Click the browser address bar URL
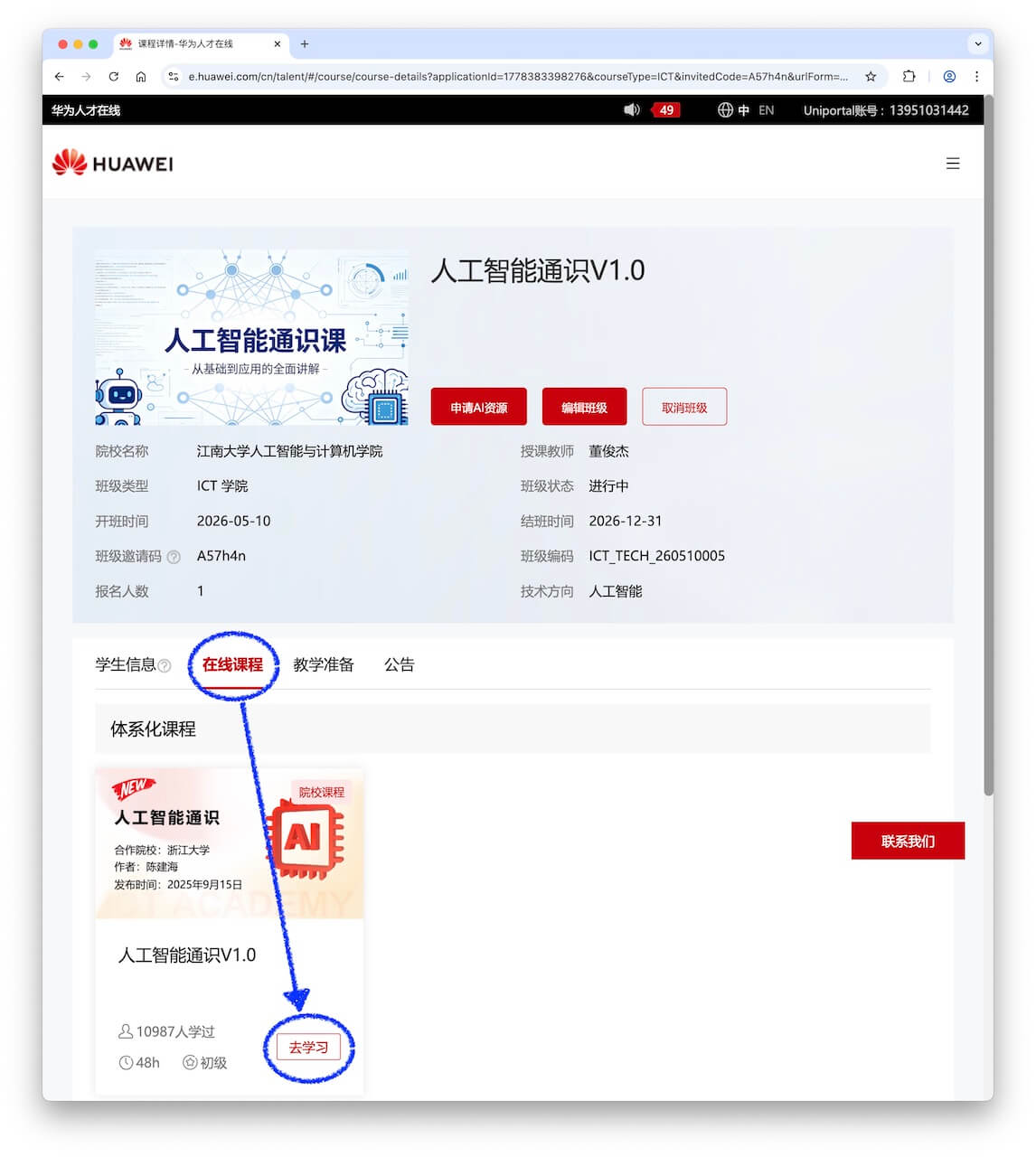This screenshot has width=1036, height=1157. tap(517, 77)
